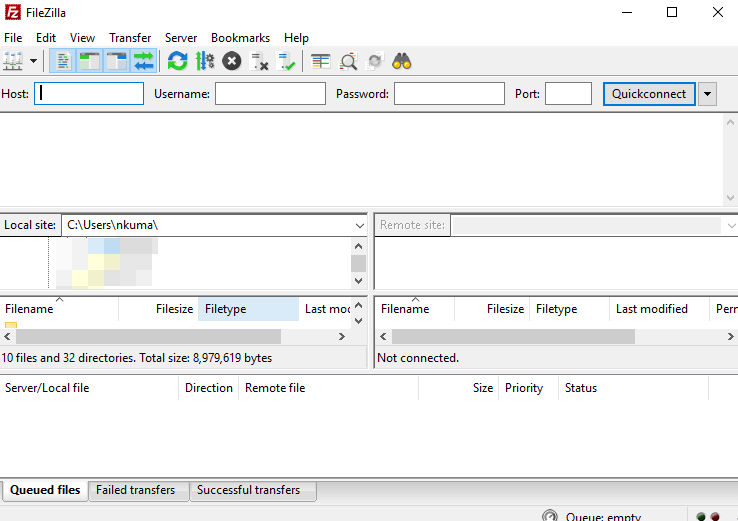
Task: Click the Remote file queue column header
Action: pyautogui.click(x=329, y=388)
